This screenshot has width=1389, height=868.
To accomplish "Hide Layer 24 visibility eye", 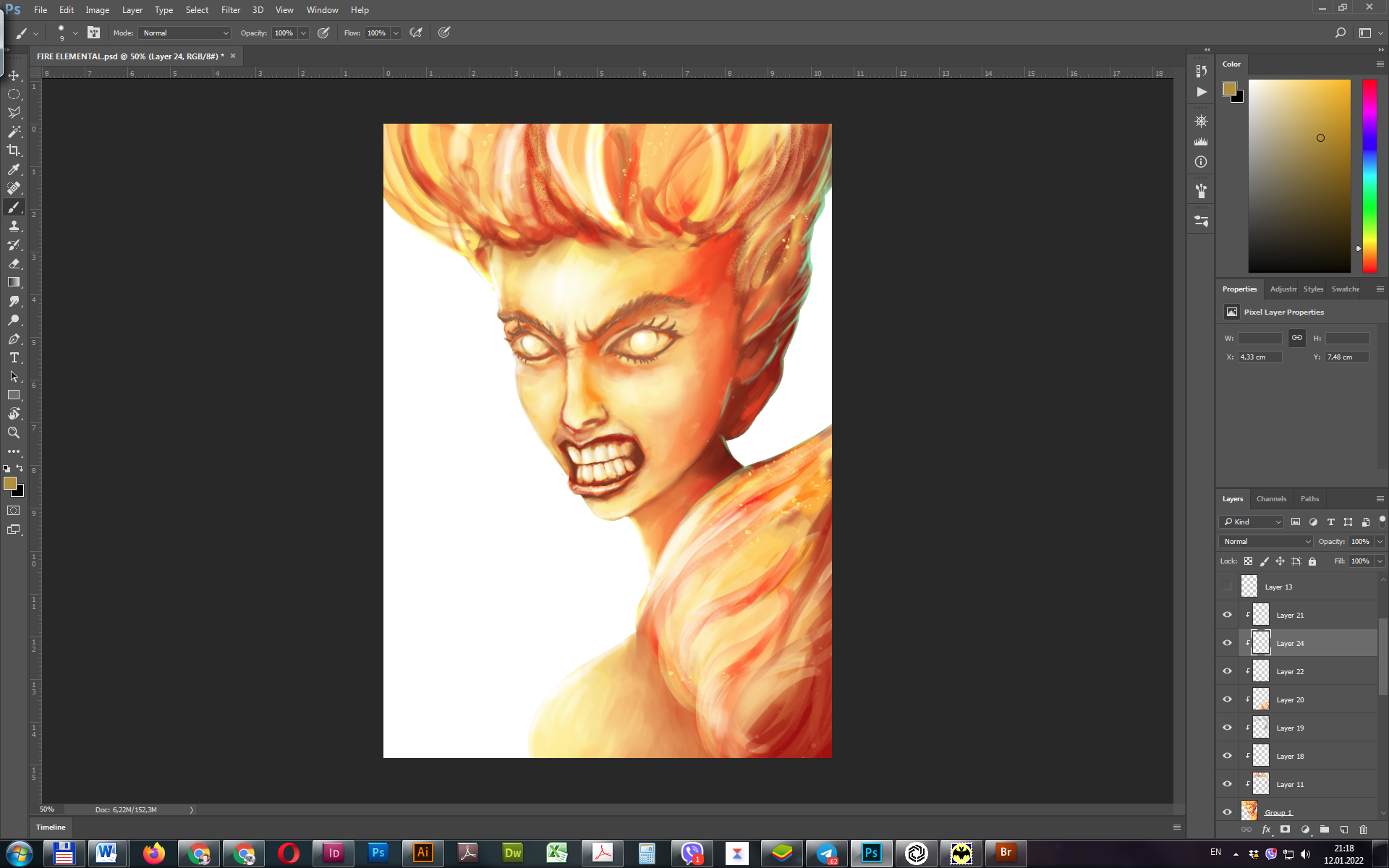I will click(1227, 643).
